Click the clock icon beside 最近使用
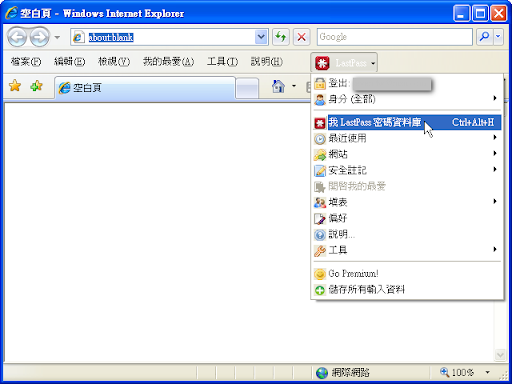Viewport: 512px width, 384px height. tap(320, 139)
